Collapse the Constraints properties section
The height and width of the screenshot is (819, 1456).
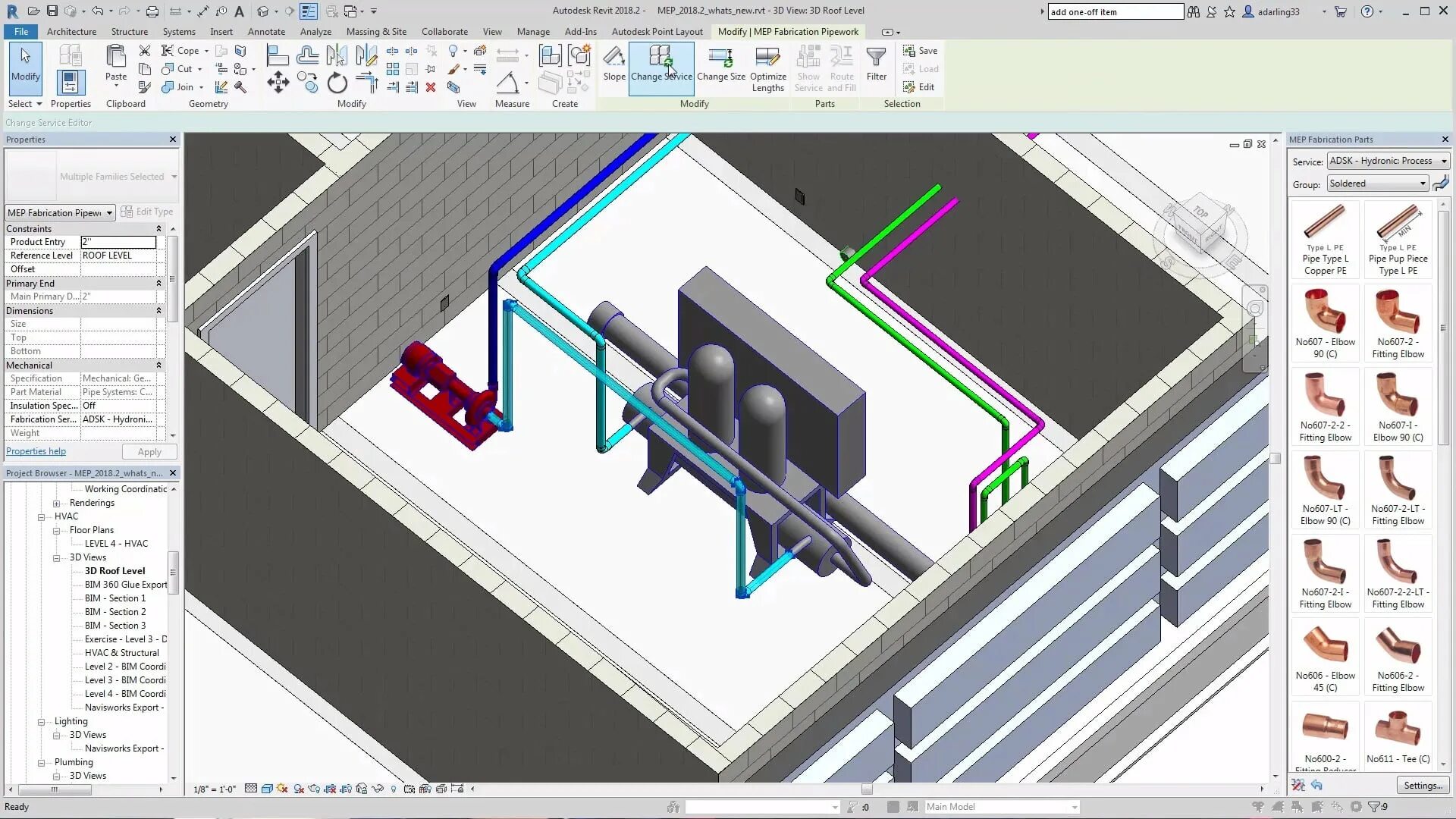pyautogui.click(x=158, y=229)
